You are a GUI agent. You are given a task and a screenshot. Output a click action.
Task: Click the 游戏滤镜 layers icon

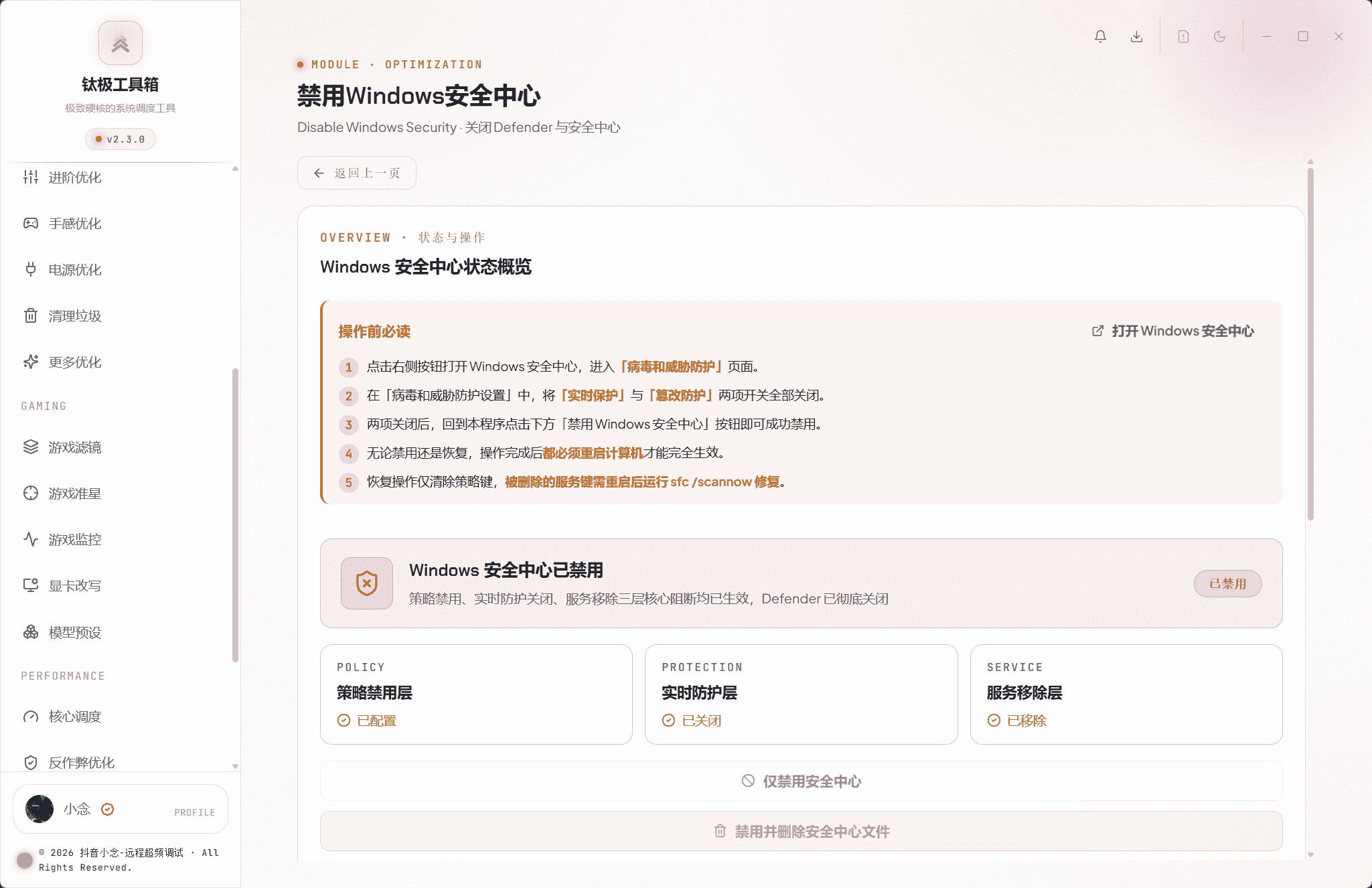[31, 447]
